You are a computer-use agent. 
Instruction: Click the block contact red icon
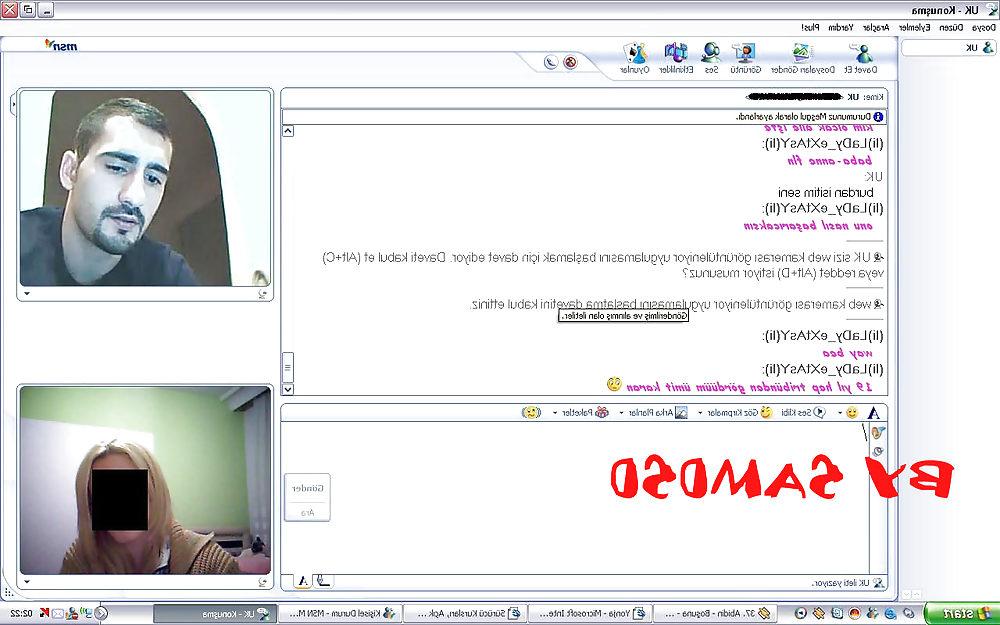click(570, 62)
